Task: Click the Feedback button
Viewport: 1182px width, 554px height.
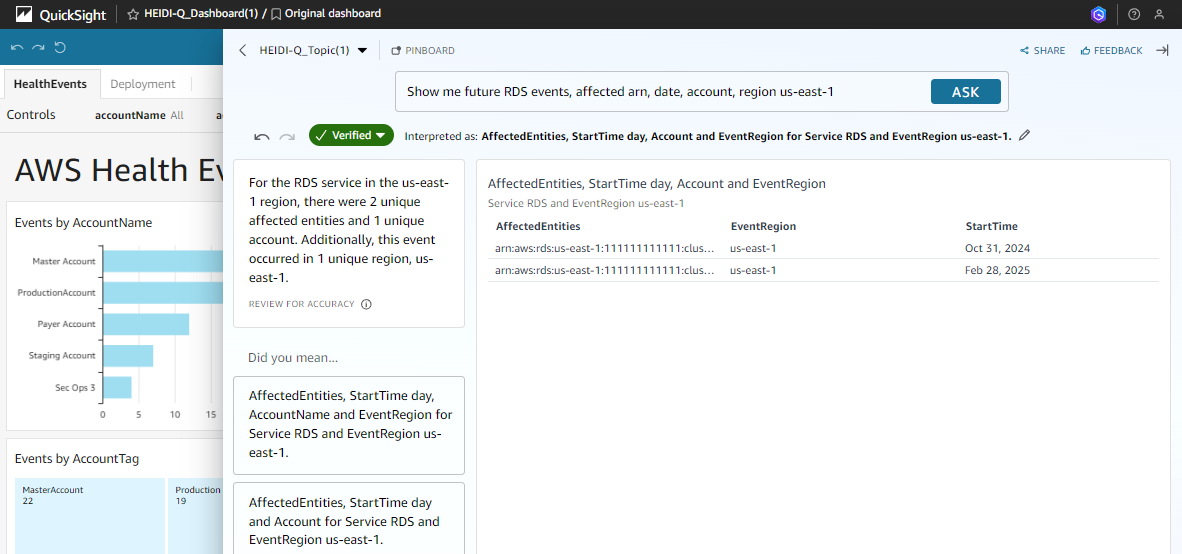Action: pyautogui.click(x=1111, y=51)
